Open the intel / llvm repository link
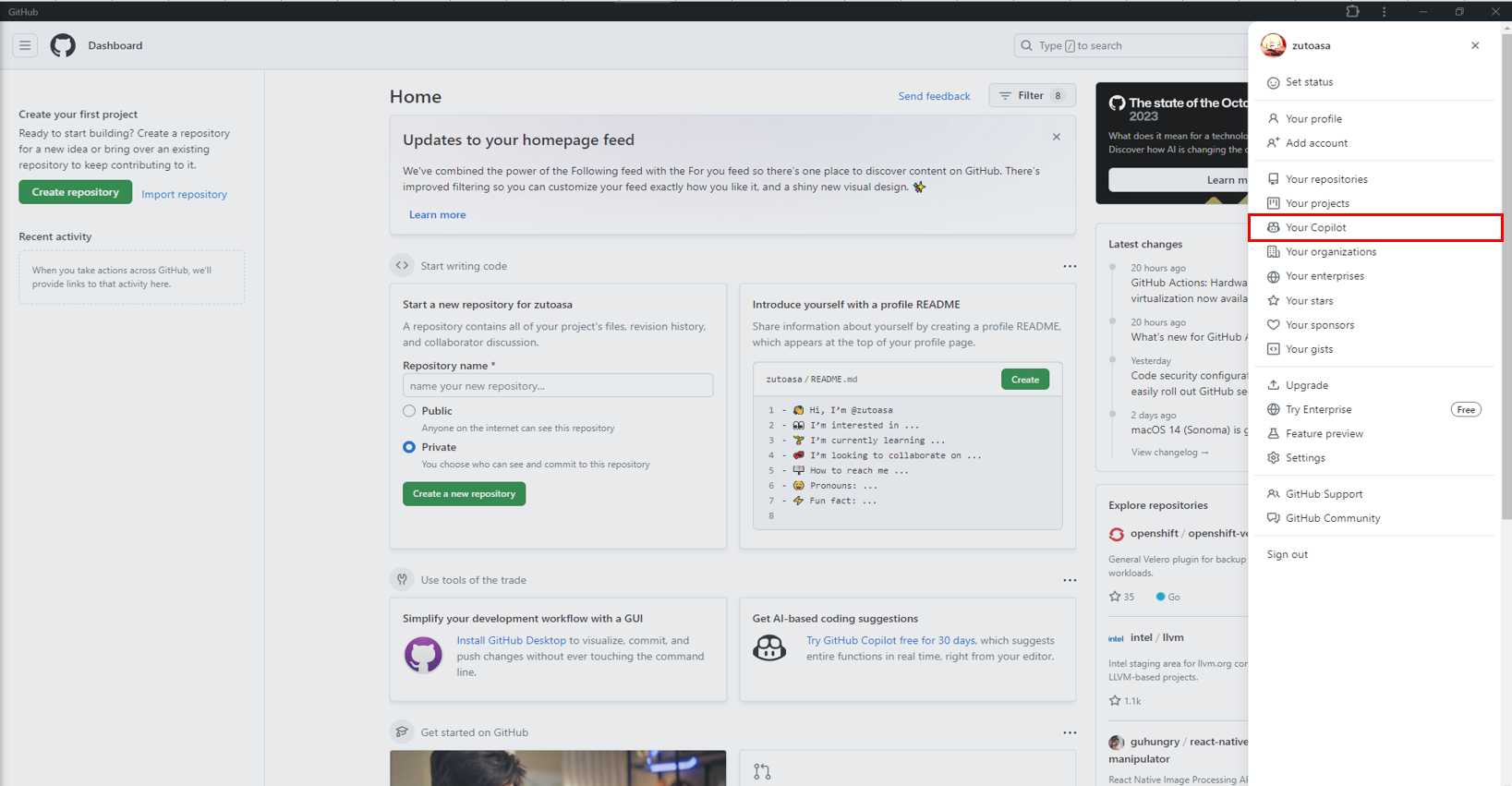Screen dimensions: 1512x786 [1156, 637]
